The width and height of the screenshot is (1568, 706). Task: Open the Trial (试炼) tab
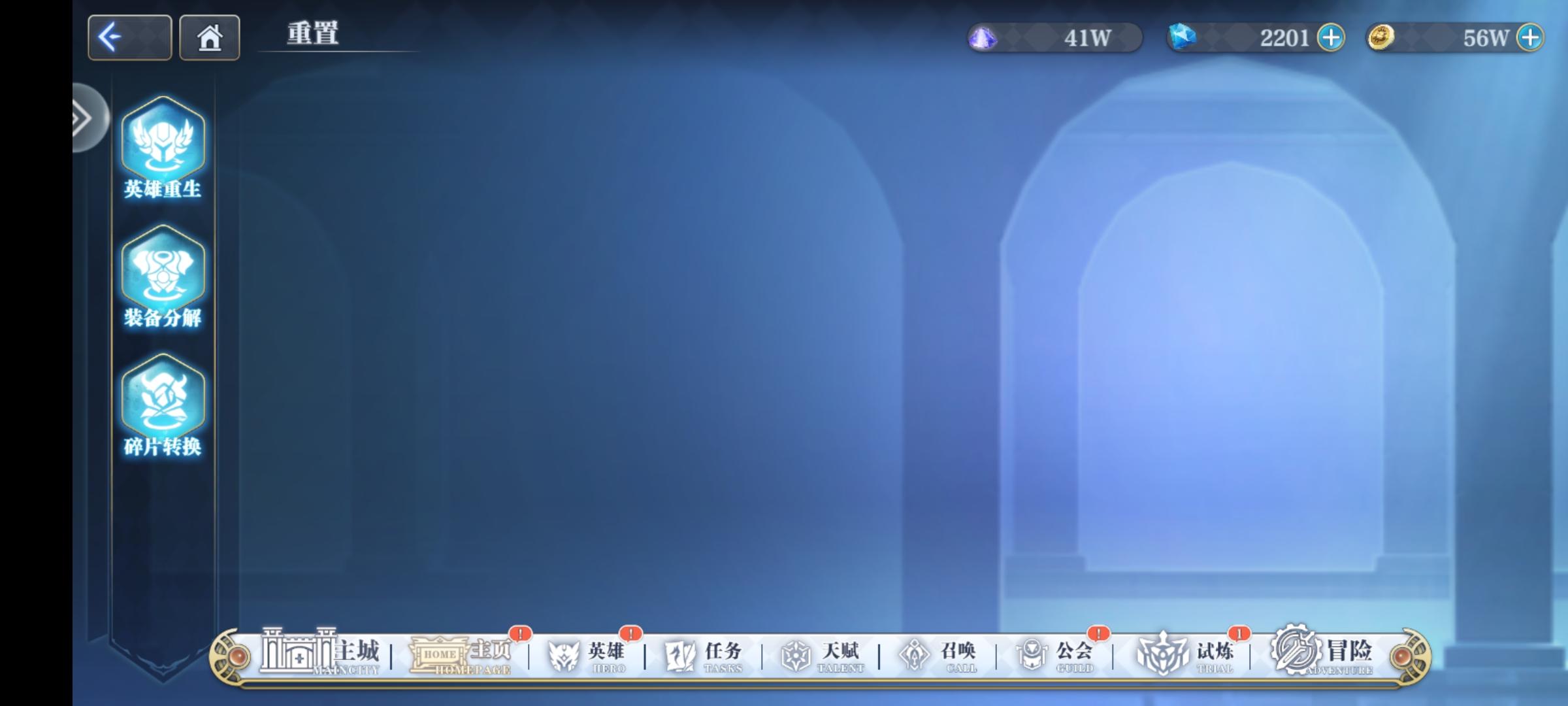(1184, 654)
